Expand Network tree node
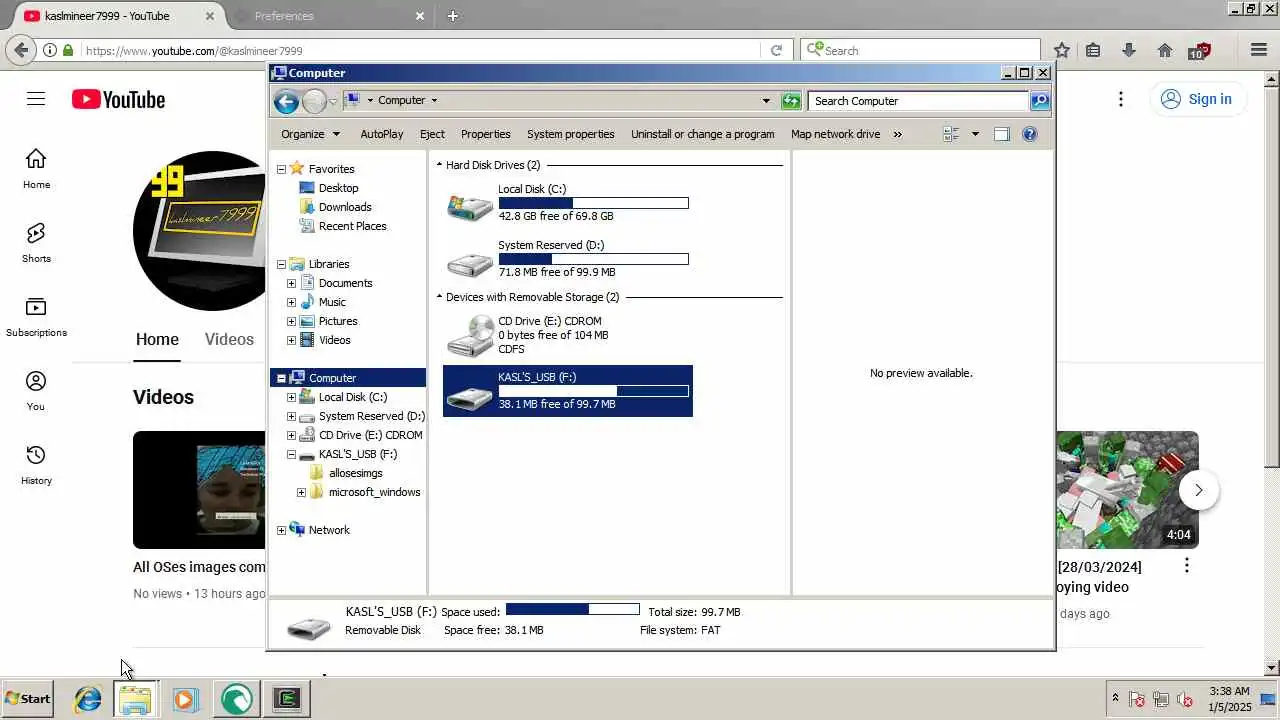Screen dimensions: 1280x720 [281, 530]
